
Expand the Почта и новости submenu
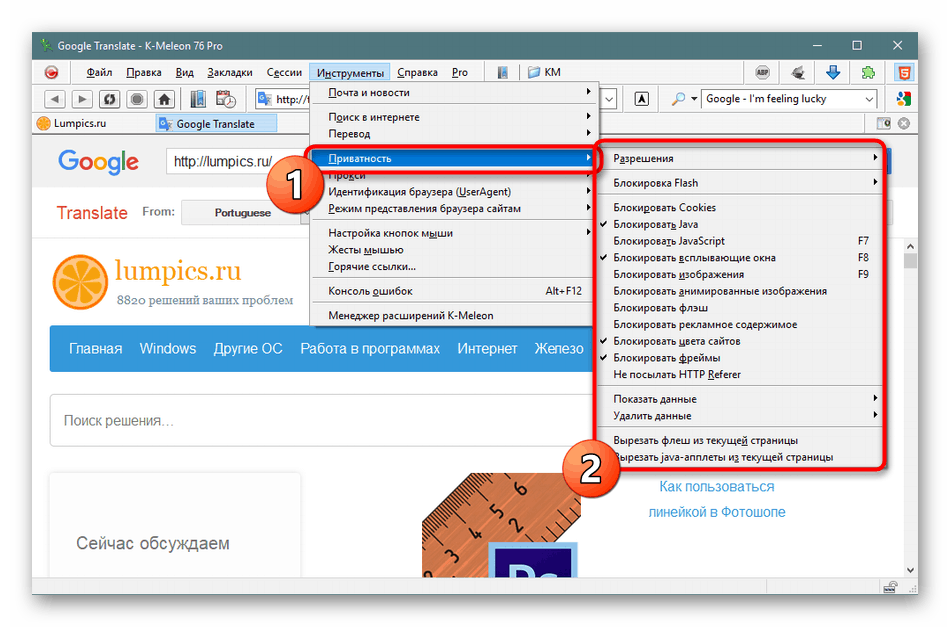click(x=454, y=93)
